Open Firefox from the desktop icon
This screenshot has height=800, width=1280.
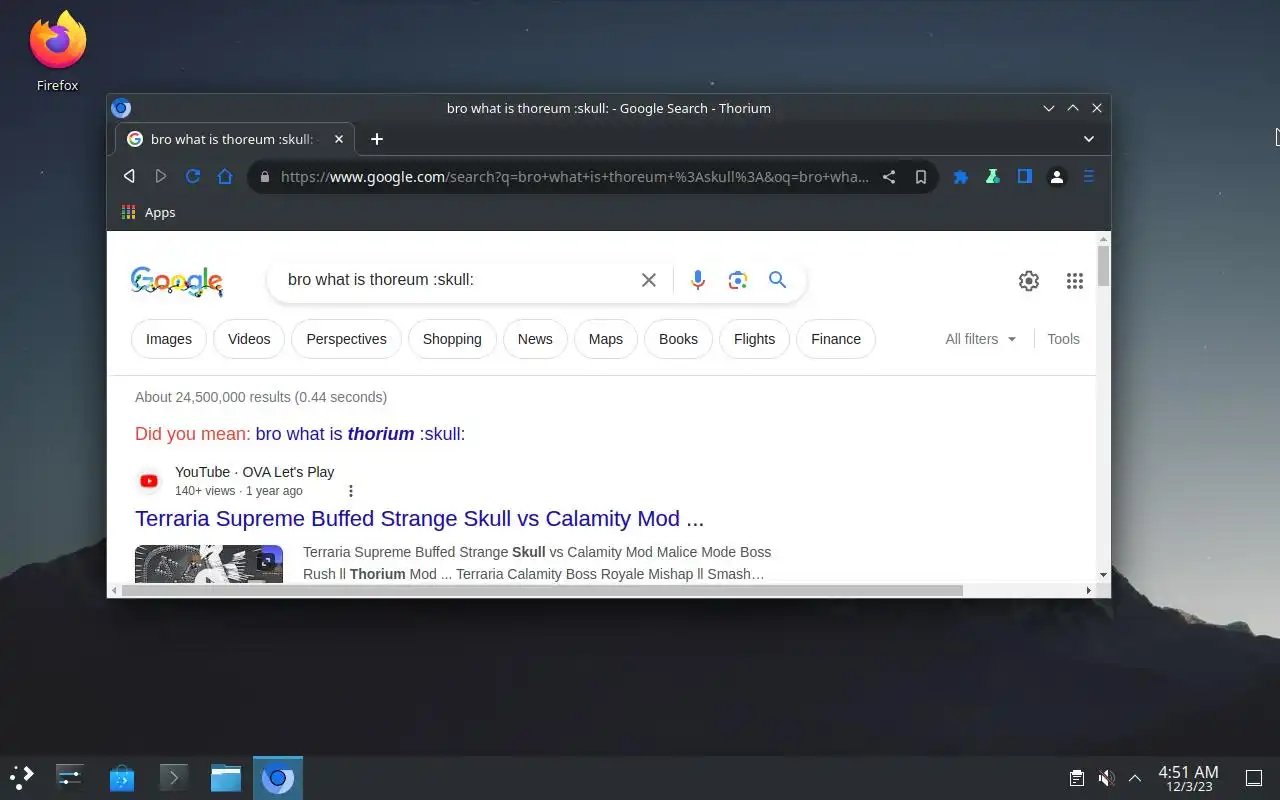click(57, 52)
